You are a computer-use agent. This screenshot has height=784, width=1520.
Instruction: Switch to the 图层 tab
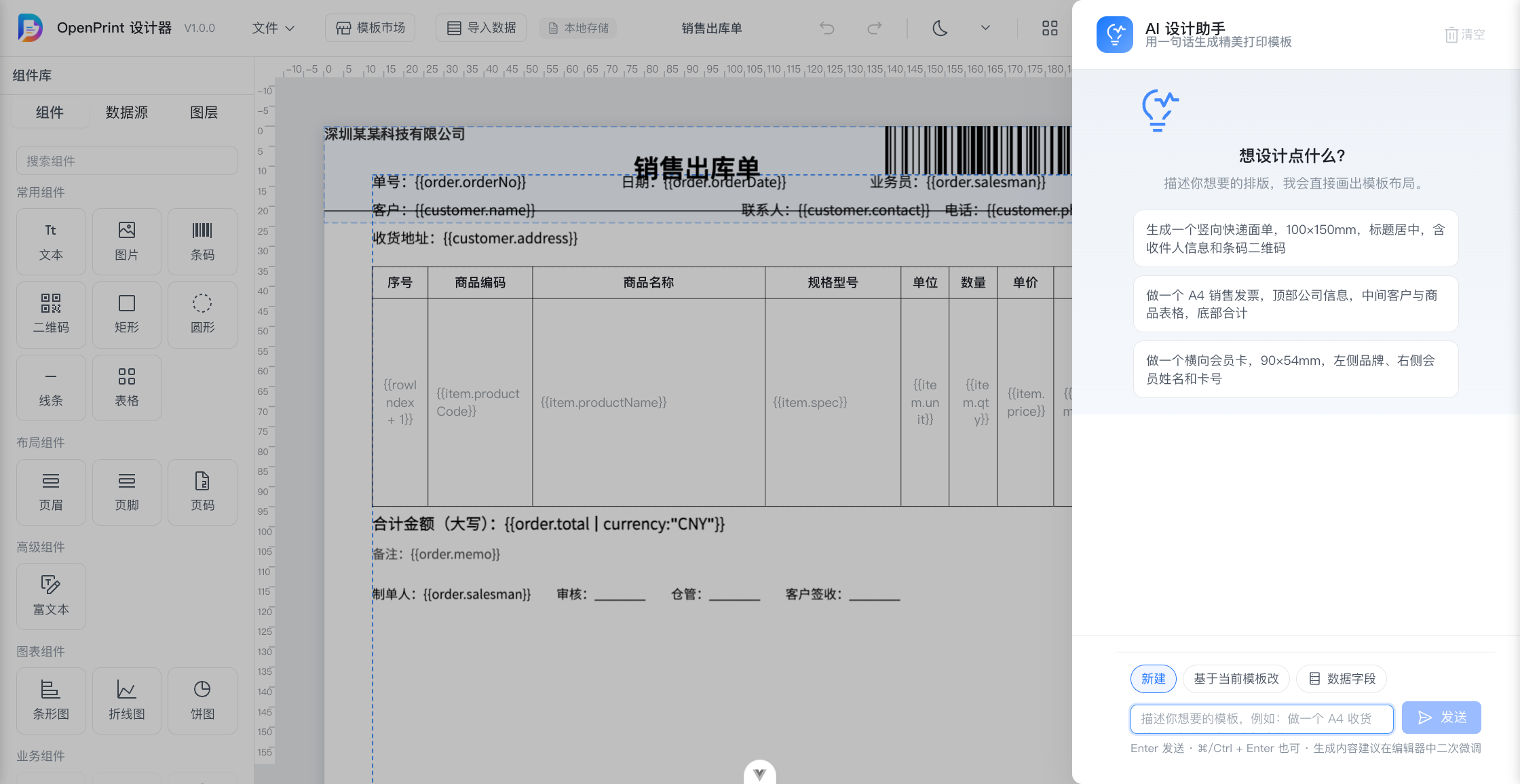tap(204, 113)
